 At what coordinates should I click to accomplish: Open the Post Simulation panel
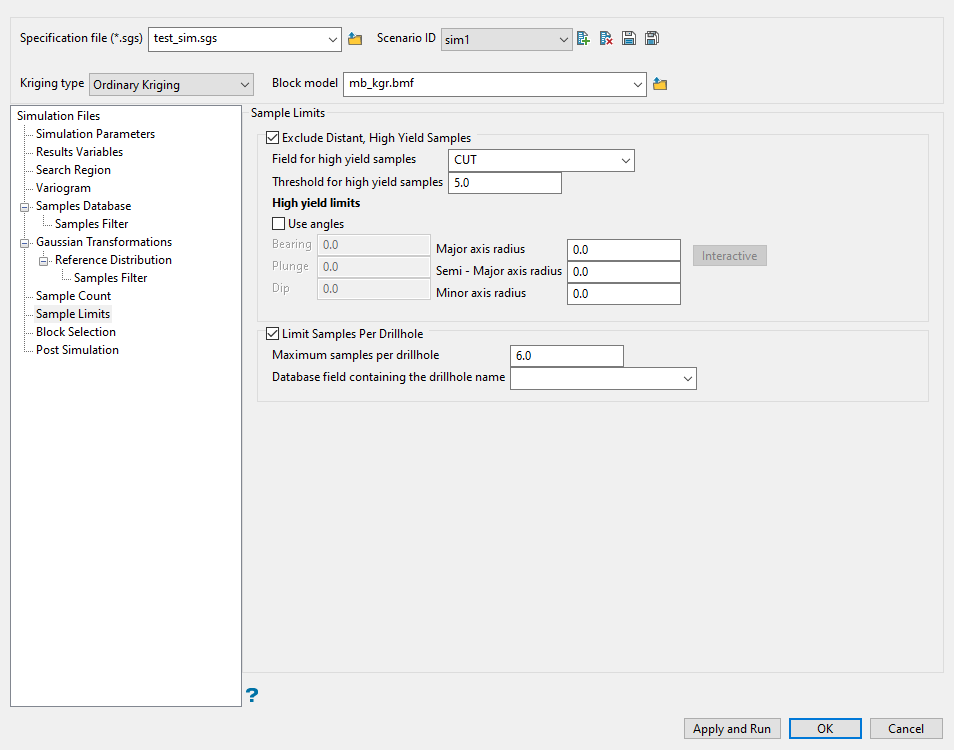coord(77,350)
